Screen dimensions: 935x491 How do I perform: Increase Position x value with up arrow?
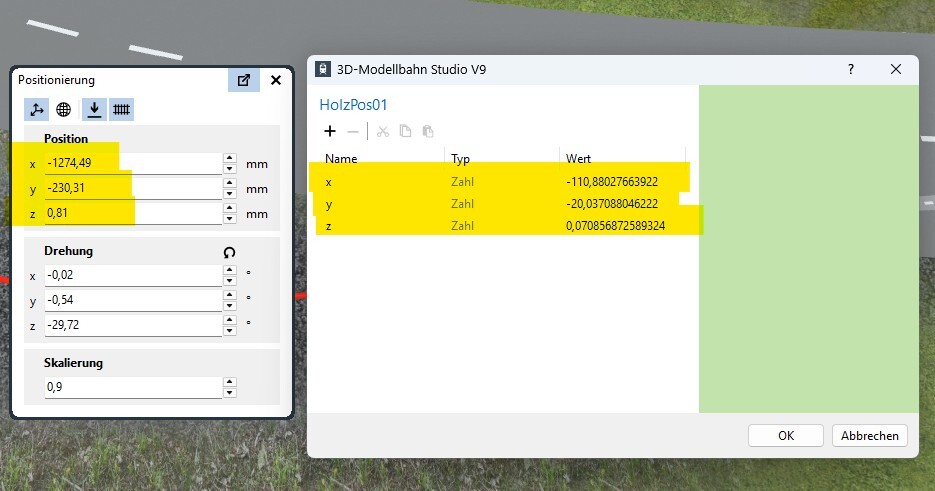coord(230,158)
